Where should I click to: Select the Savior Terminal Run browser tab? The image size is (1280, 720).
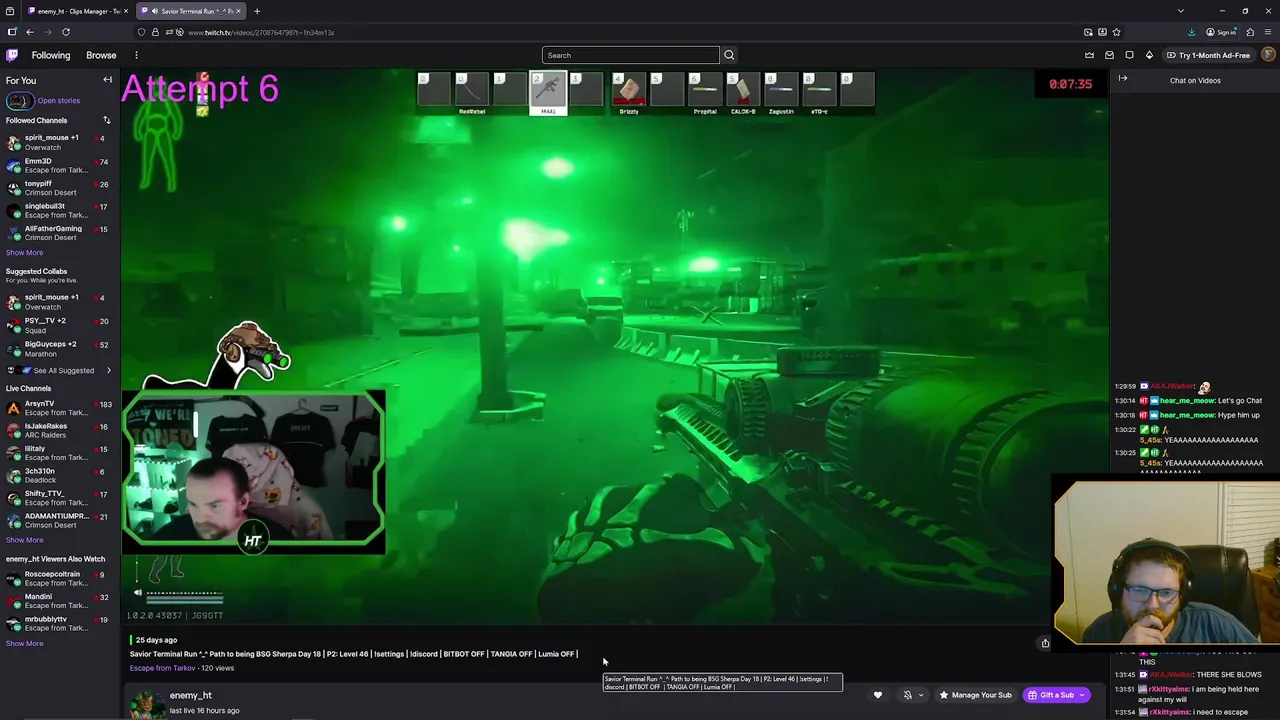[190, 11]
